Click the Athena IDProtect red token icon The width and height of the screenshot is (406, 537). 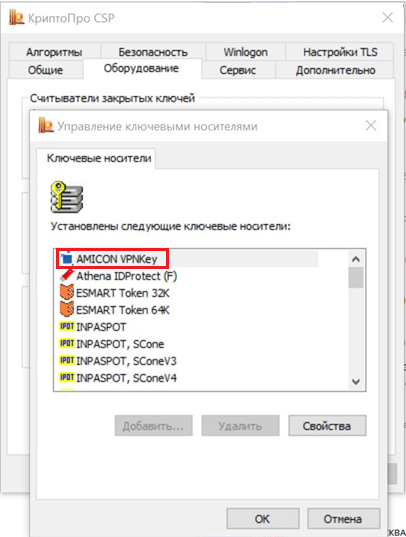[67, 275]
